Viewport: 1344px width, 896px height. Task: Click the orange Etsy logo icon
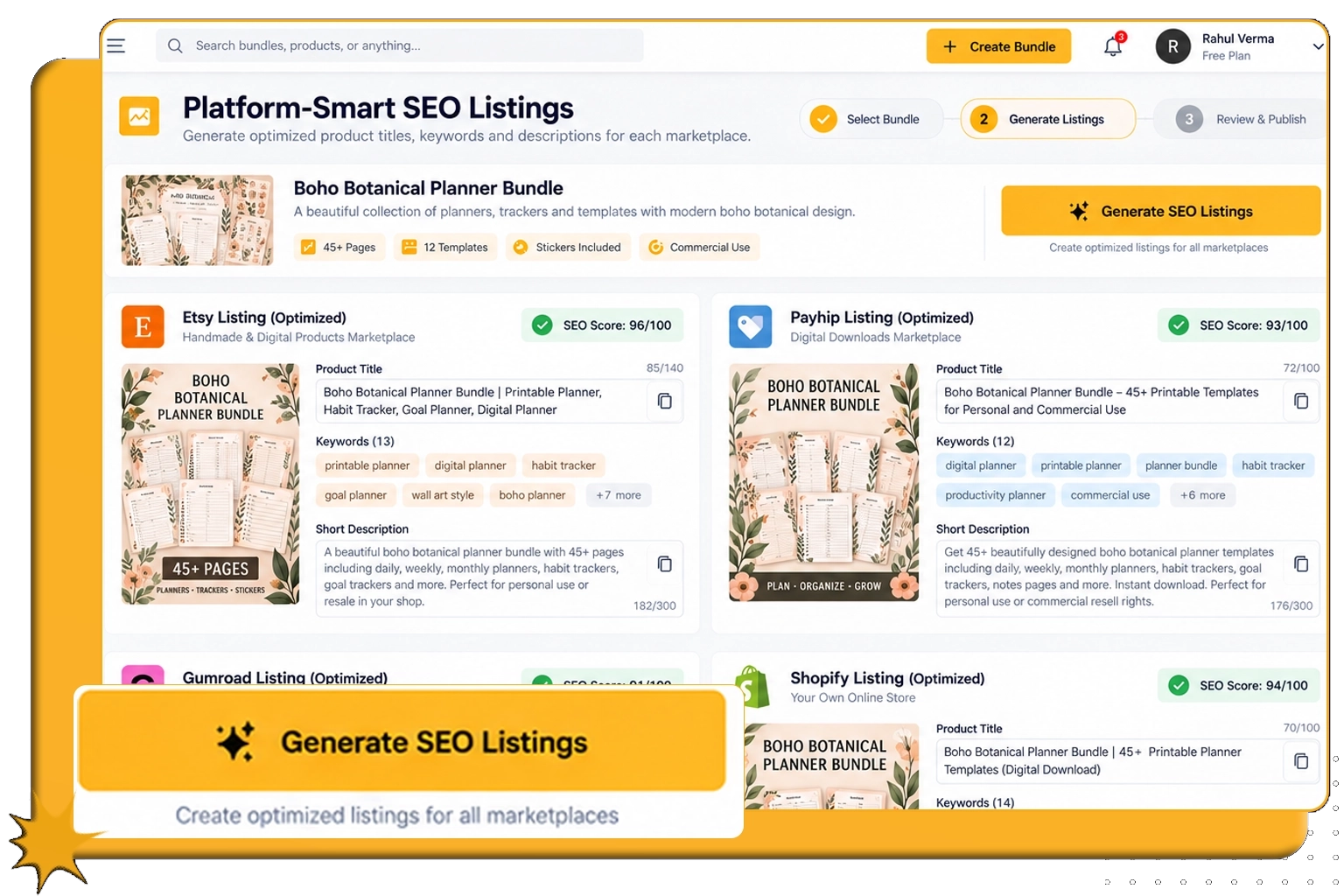click(x=143, y=326)
